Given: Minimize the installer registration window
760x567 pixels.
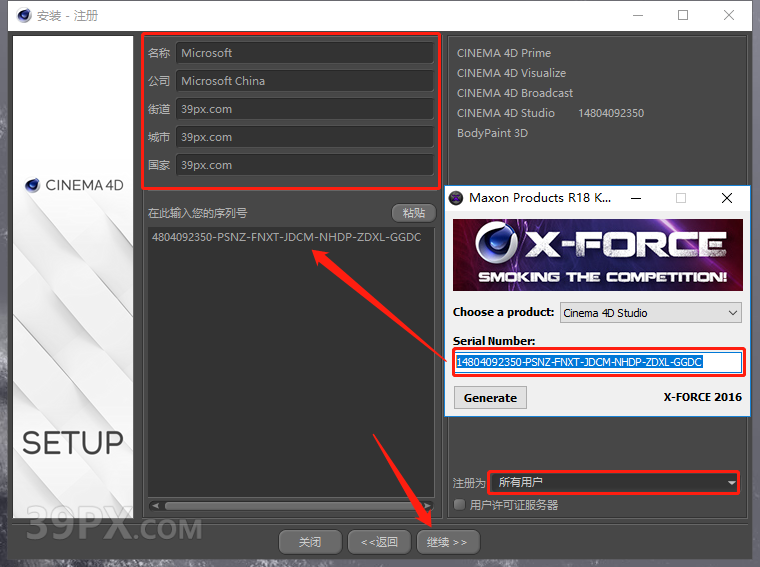Looking at the screenshot, I should click(637, 16).
